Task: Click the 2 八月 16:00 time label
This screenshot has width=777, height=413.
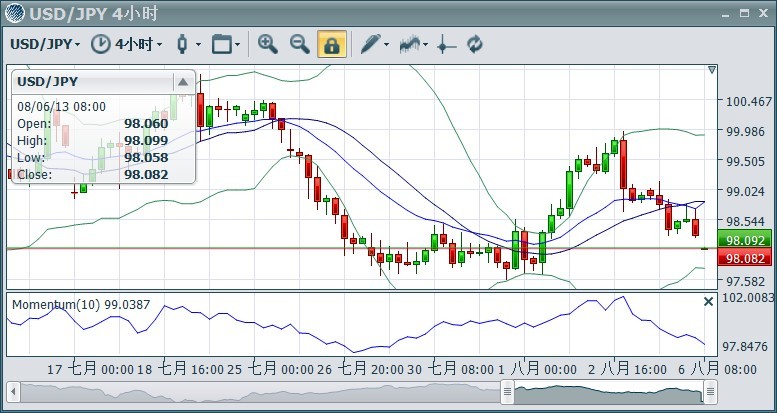Action: (627, 369)
